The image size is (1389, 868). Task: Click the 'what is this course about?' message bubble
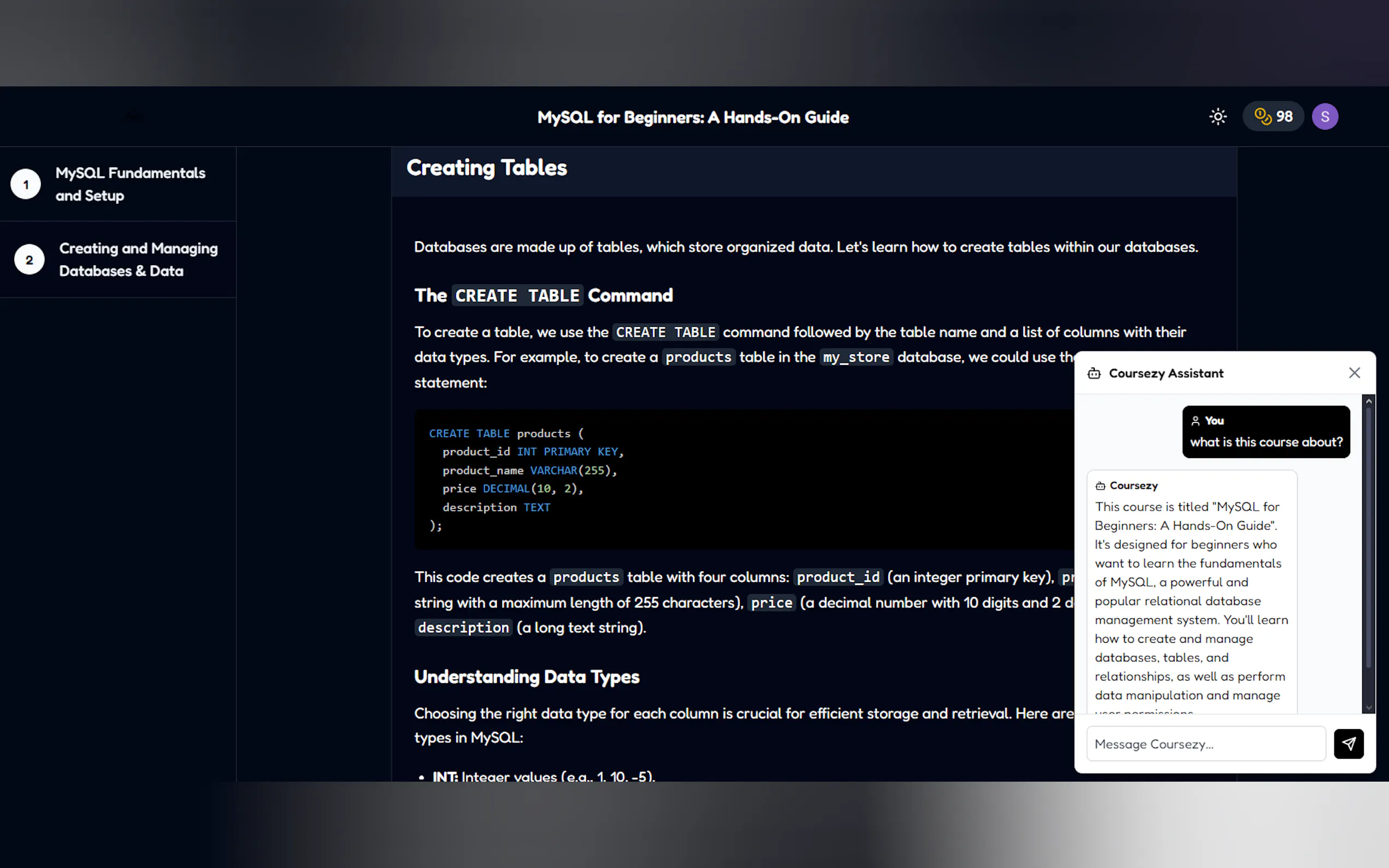coord(1265,442)
